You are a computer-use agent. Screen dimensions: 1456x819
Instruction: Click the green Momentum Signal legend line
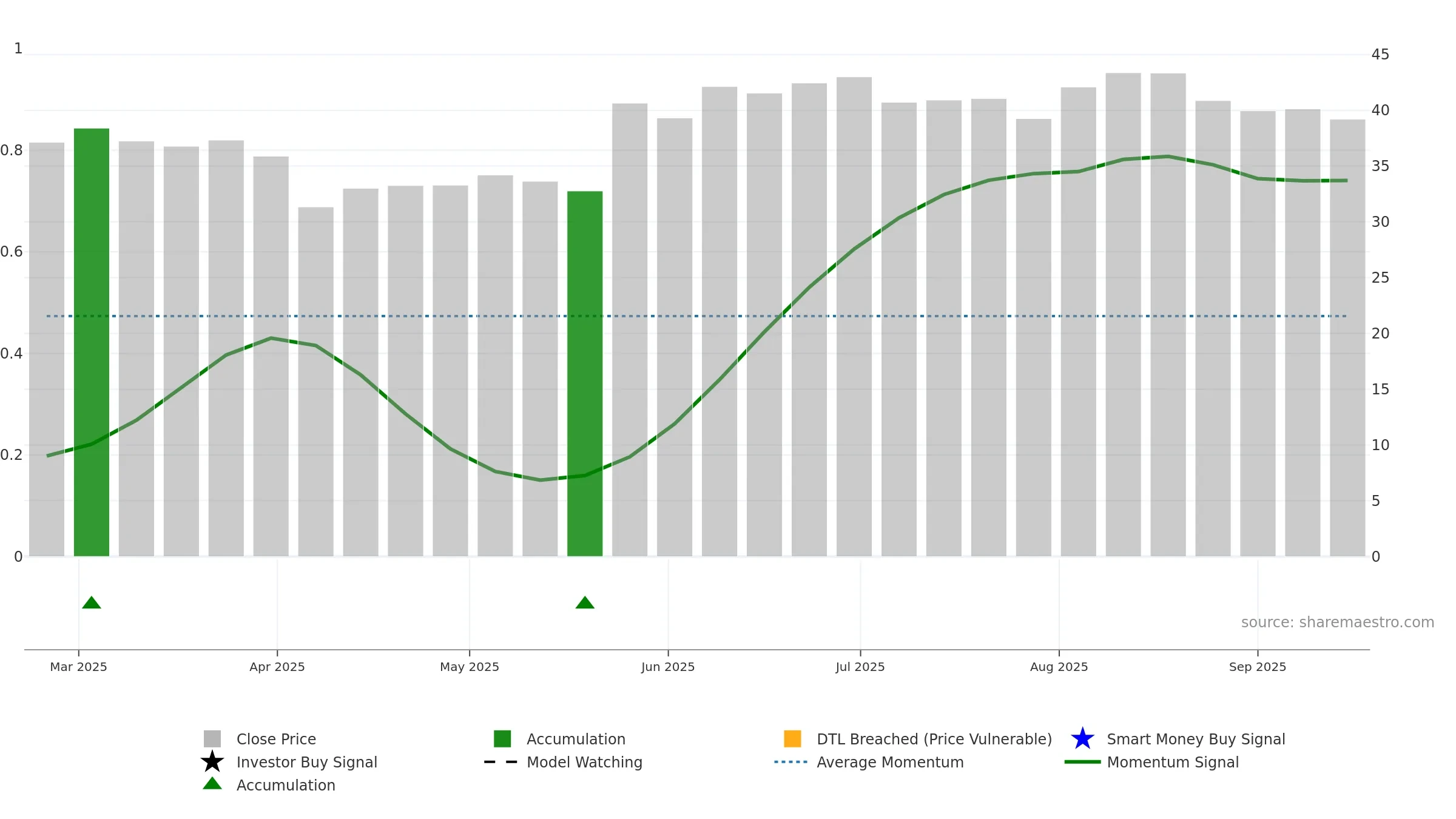pyautogui.click(x=1082, y=762)
